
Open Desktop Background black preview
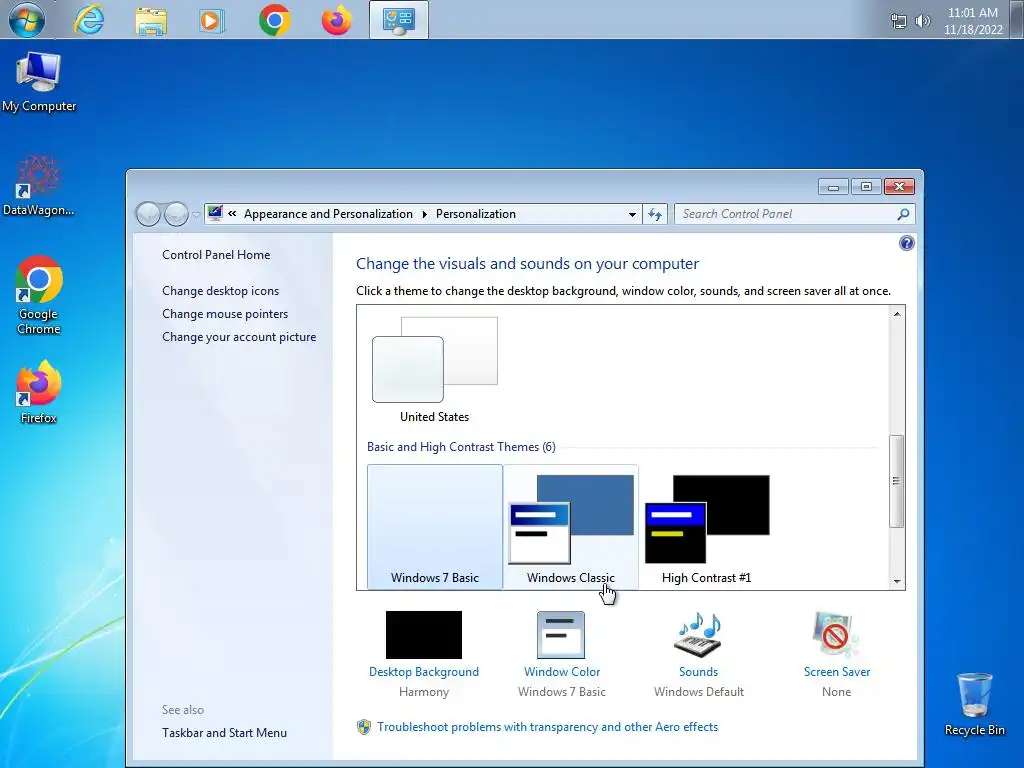pyautogui.click(x=424, y=635)
